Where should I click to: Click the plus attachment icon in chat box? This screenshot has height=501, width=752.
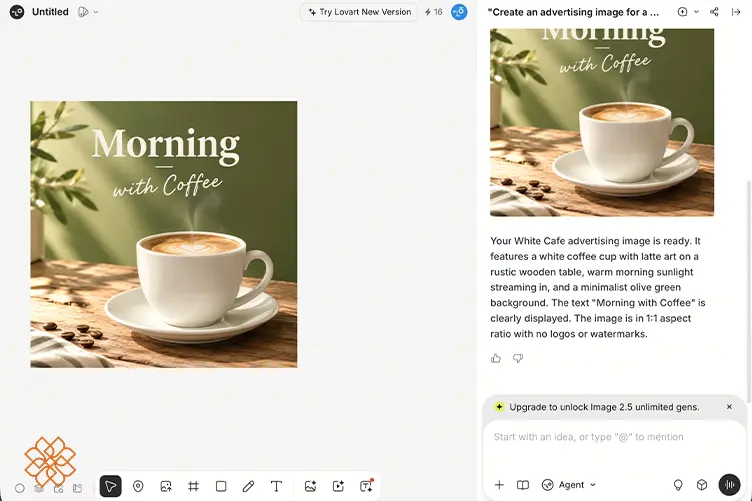[499, 485]
